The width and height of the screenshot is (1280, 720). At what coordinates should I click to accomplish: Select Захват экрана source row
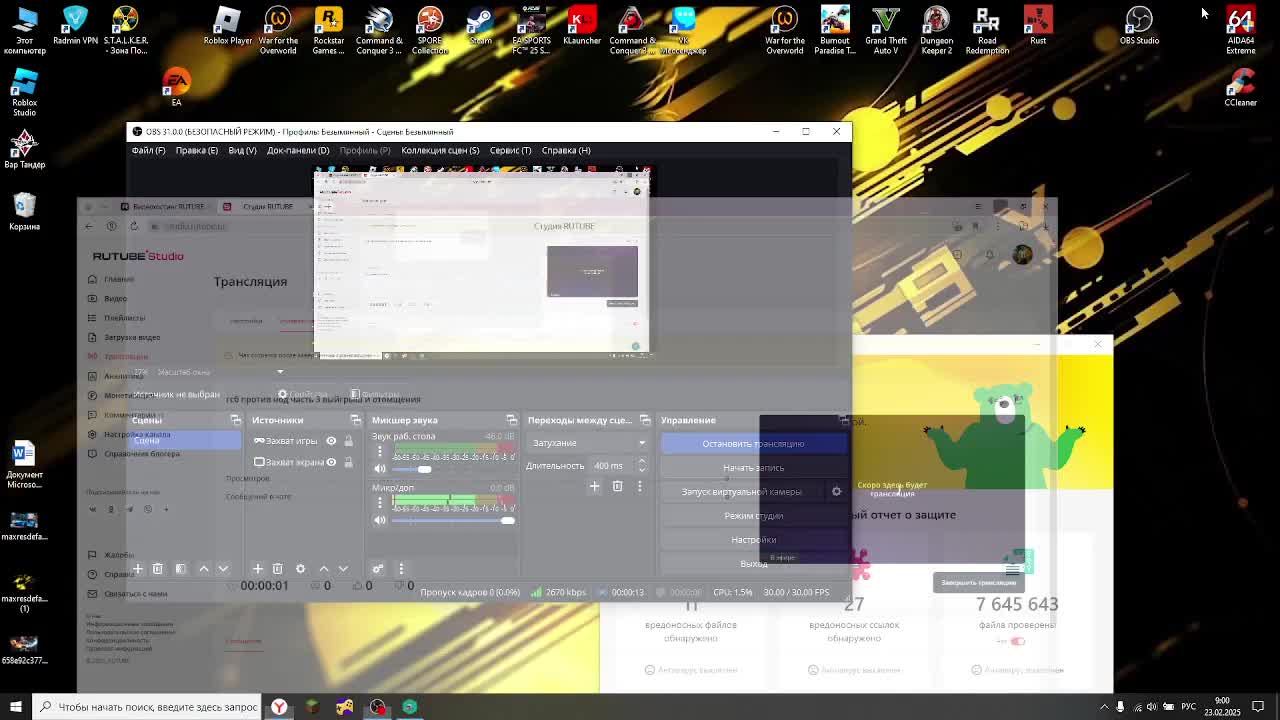[x=303, y=462]
